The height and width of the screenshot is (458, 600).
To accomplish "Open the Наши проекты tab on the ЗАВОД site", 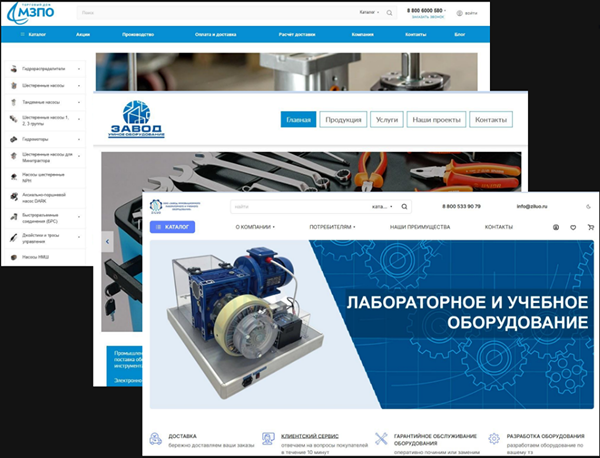I will (436, 119).
